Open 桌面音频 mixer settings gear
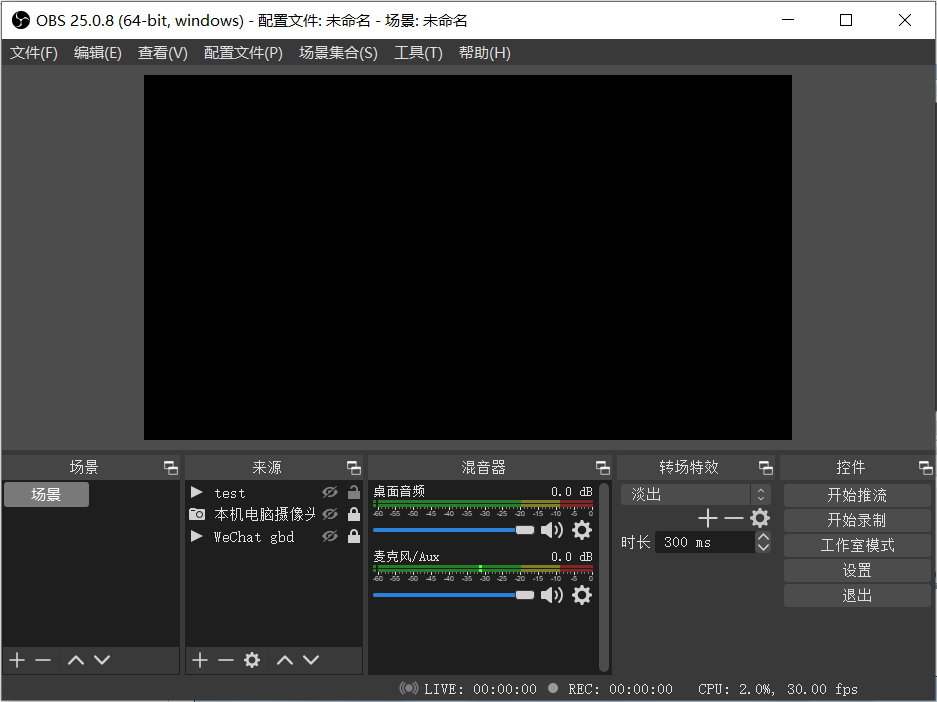The height and width of the screenshot is (702, 937). point(582,530)
